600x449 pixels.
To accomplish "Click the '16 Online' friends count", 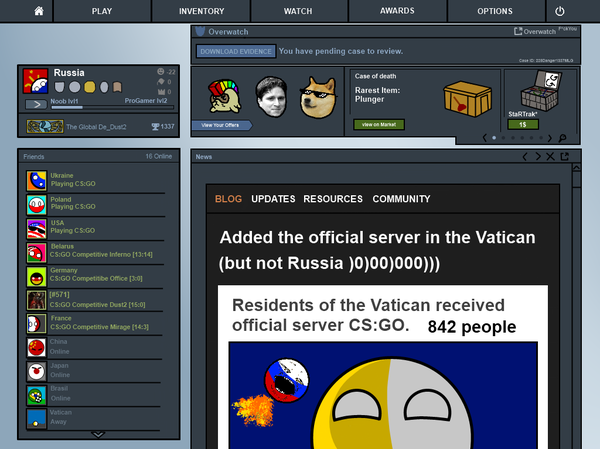I will pyautogui.click(x=158, y=156).
